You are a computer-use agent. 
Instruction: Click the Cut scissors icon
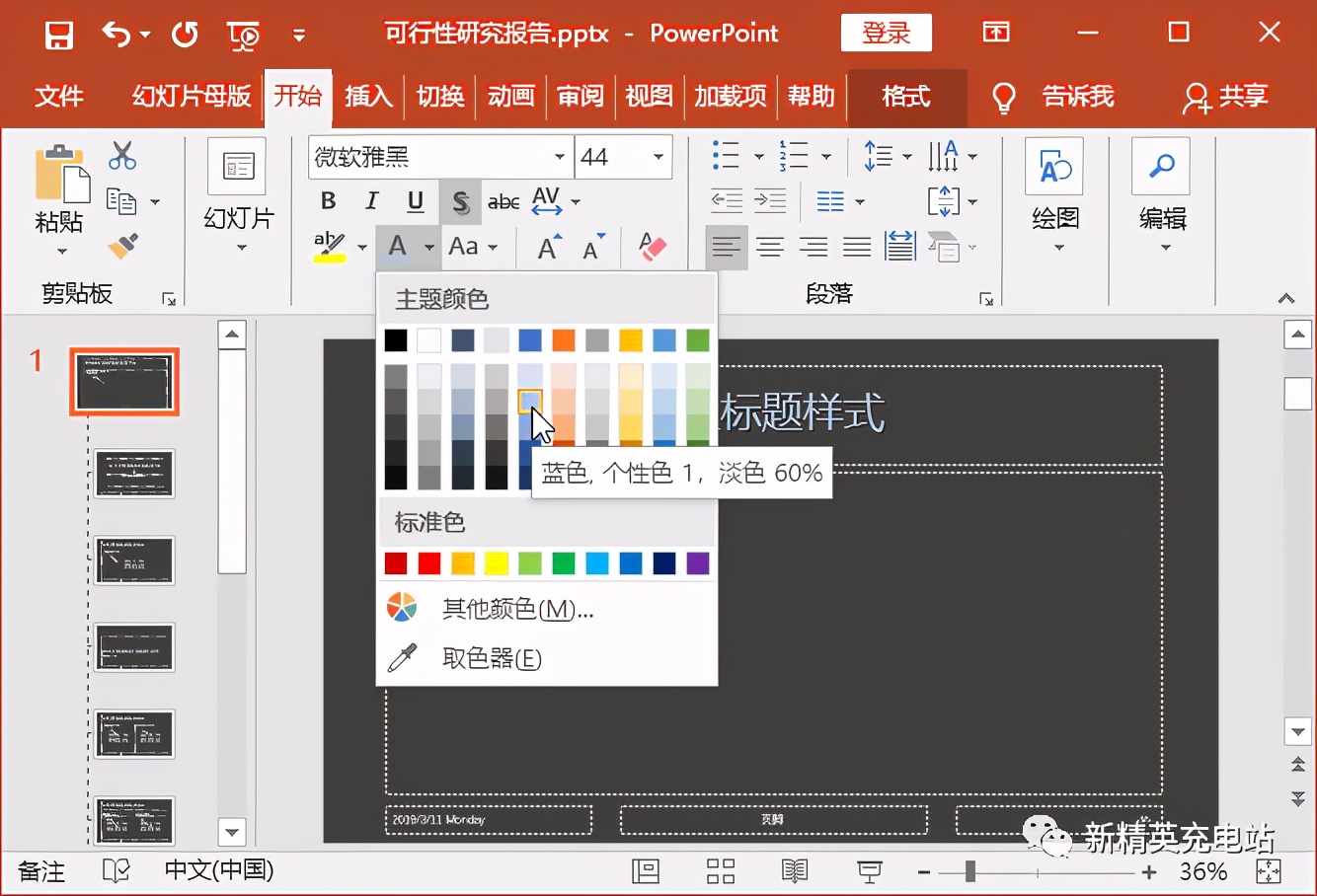tap(122, 156)
